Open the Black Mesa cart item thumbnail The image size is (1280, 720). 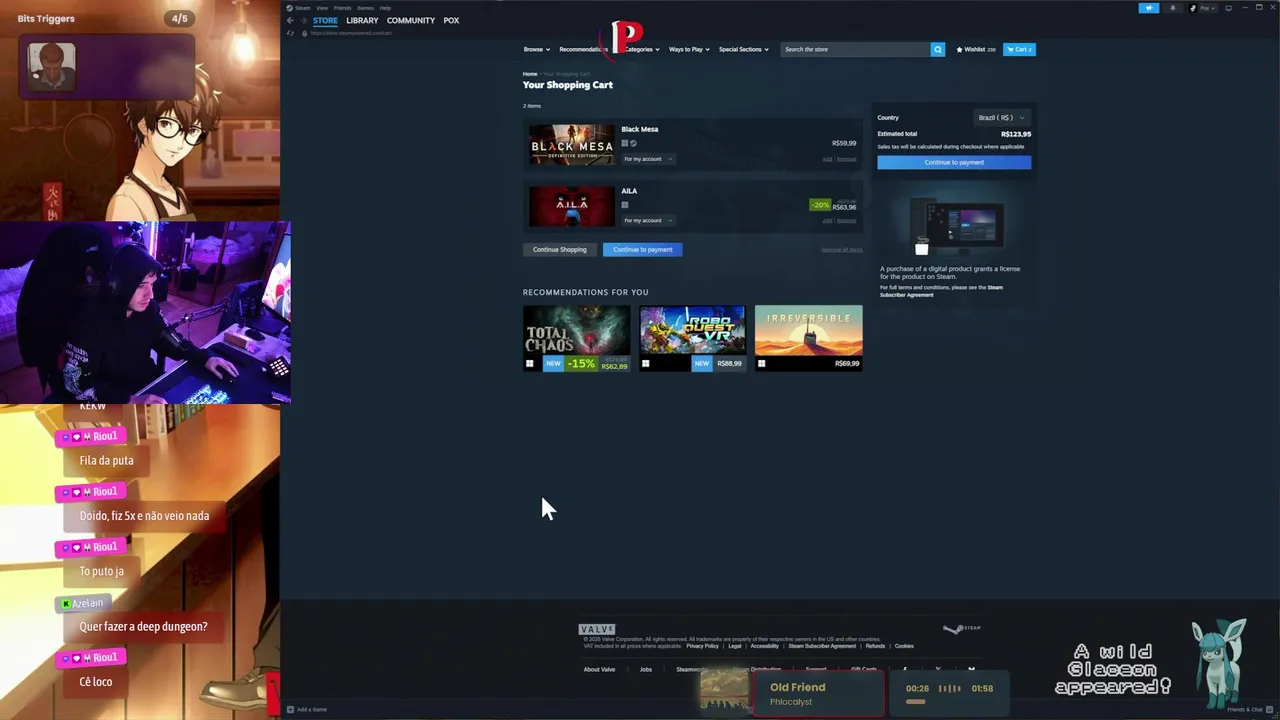coord(572,145)
